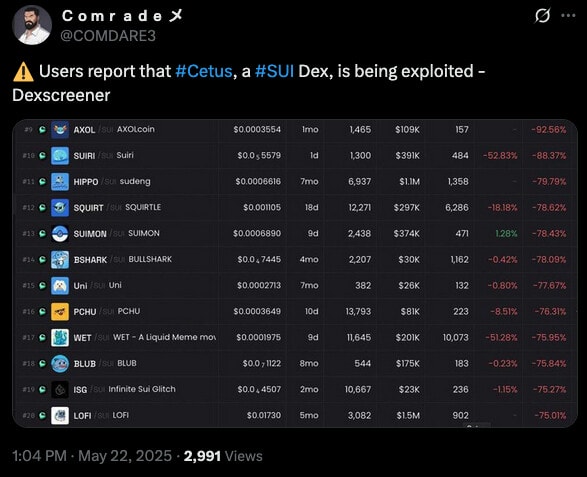Click SQUIRTLE token name
Image resolution: width=587 pixels, height=477 pixels.
coord(143,207)
